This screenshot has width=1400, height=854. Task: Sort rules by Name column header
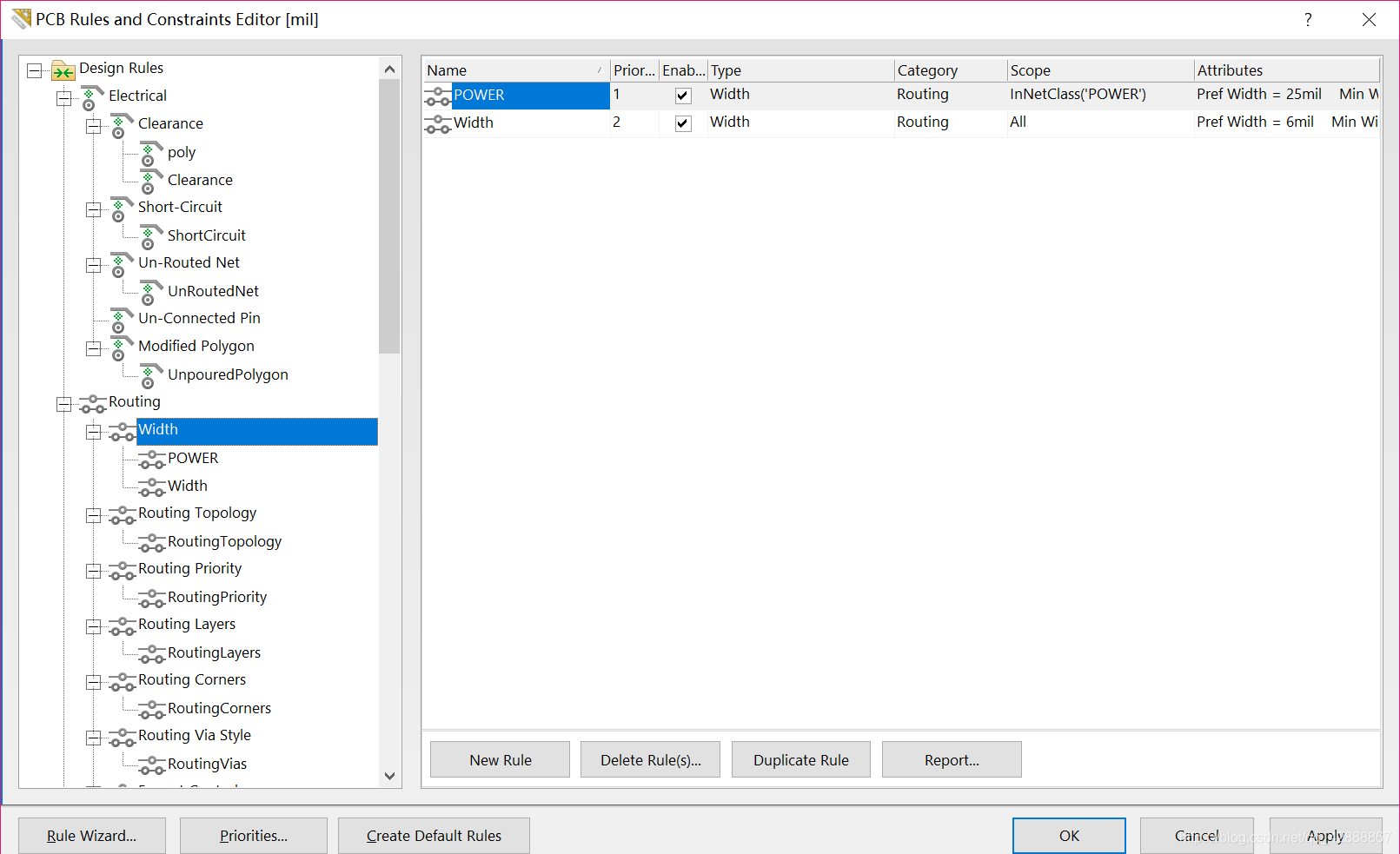tap(514, 70)
